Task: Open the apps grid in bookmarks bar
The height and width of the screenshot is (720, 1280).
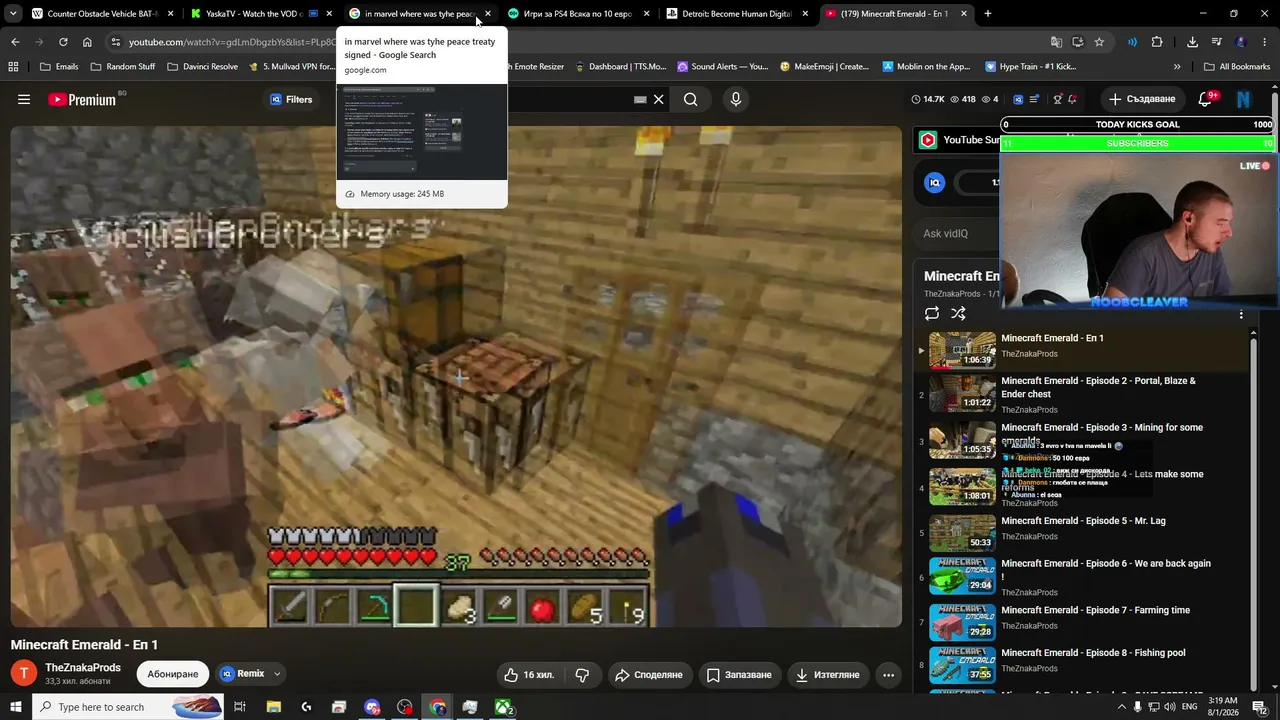Action: [x=13, y=67]
